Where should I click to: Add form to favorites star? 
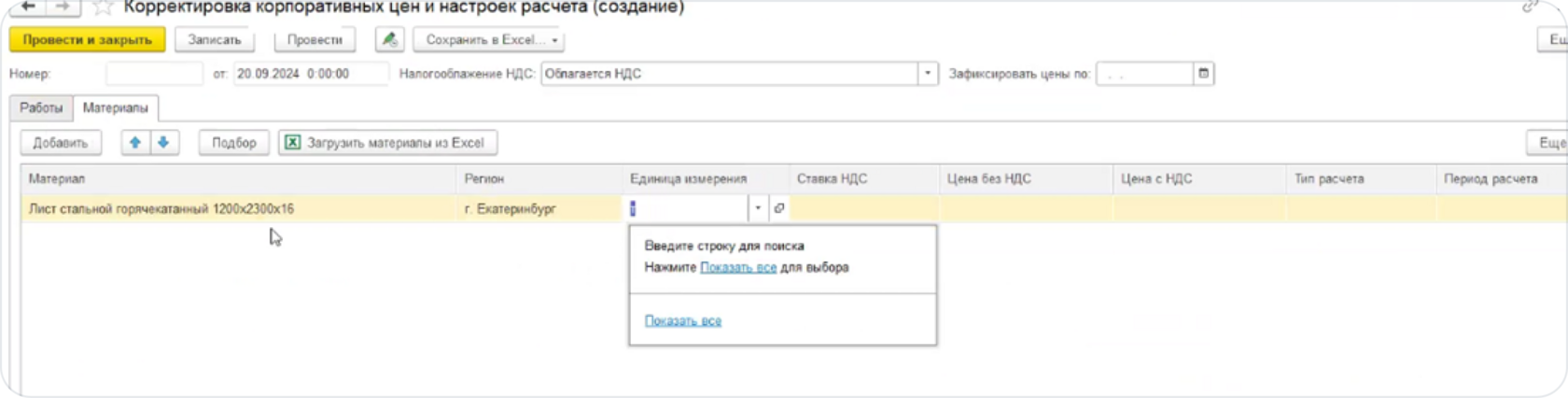click(x=103, y=7)
